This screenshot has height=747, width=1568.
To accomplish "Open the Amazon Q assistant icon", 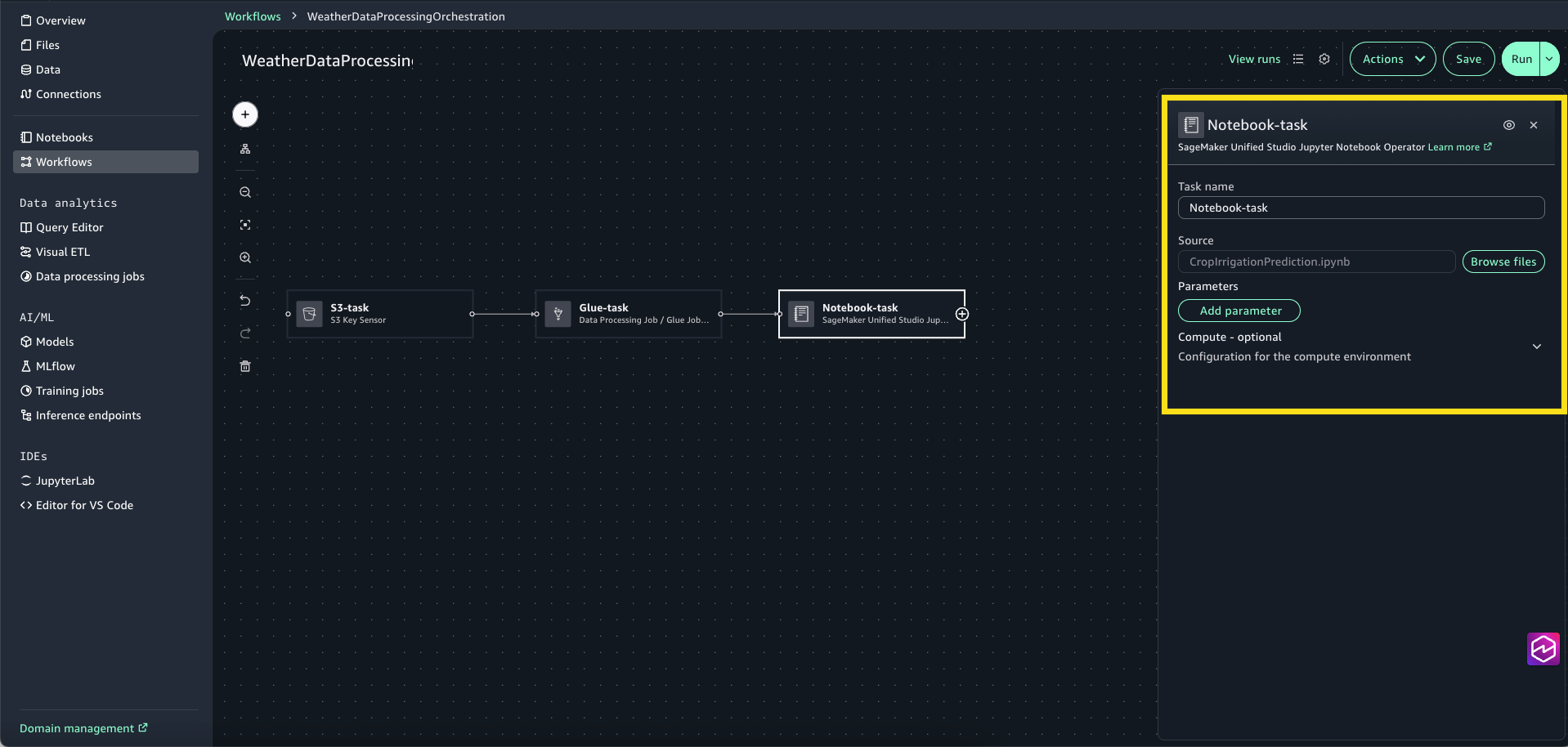I will (x=1543, y=649).
